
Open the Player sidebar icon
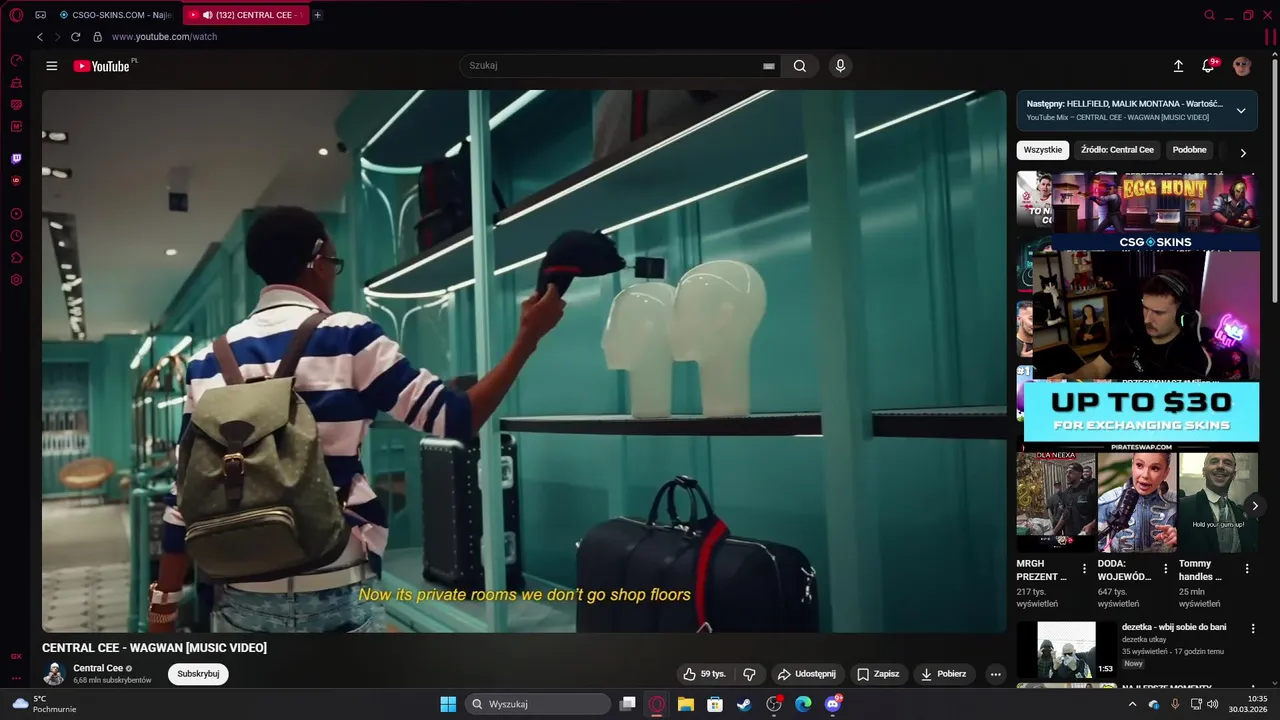[16, 214]
